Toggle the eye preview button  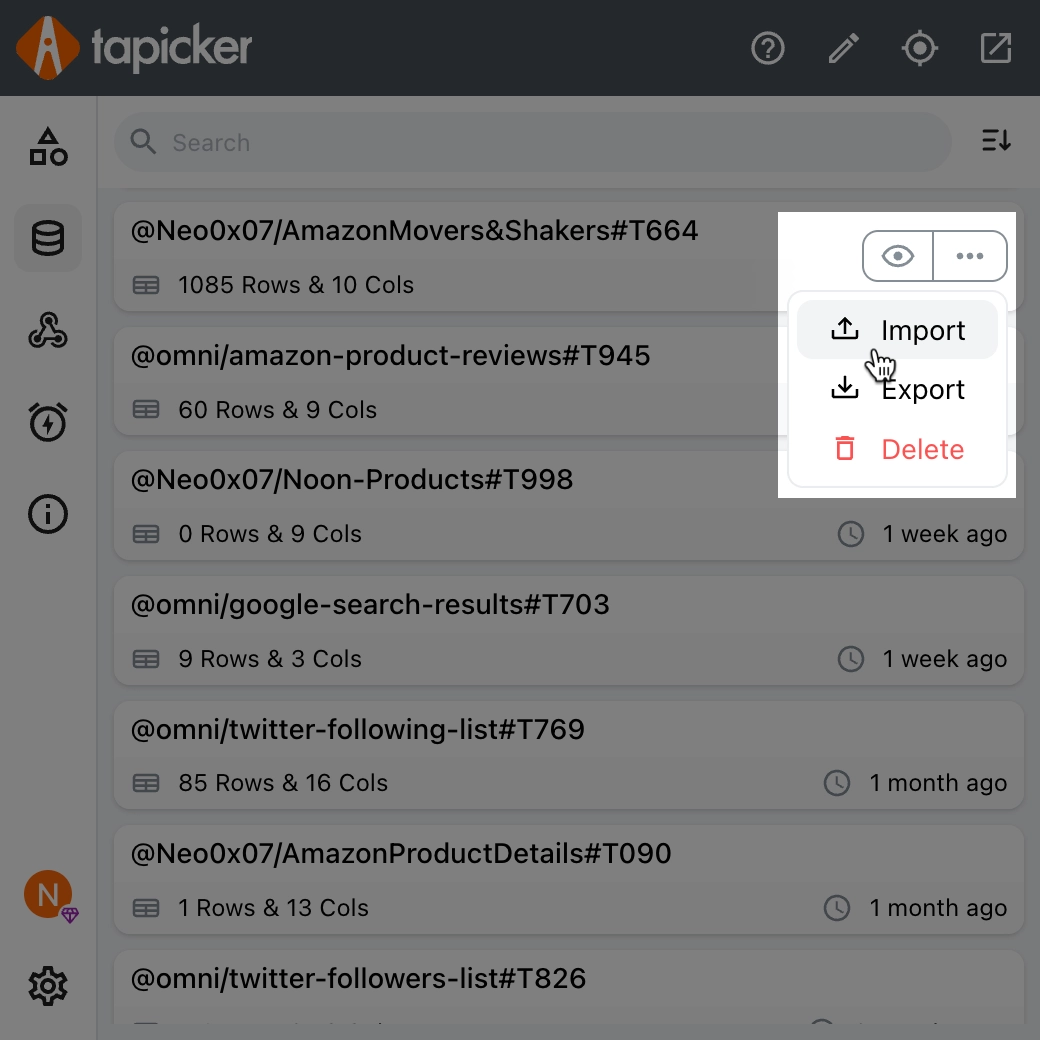click(x=898, y=256)
